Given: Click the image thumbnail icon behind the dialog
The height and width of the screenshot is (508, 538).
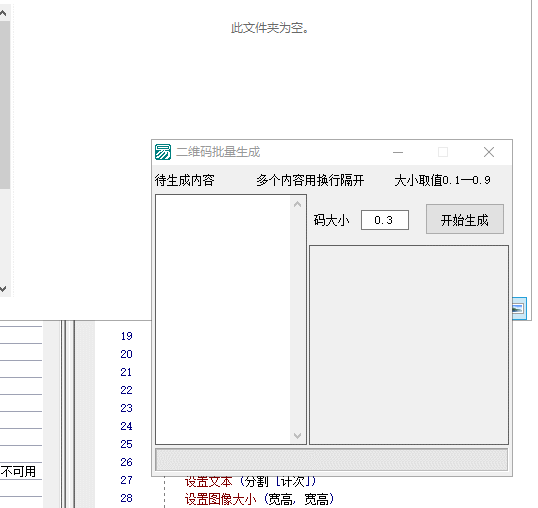Looking at the screenshot, I should coord(519,308).
